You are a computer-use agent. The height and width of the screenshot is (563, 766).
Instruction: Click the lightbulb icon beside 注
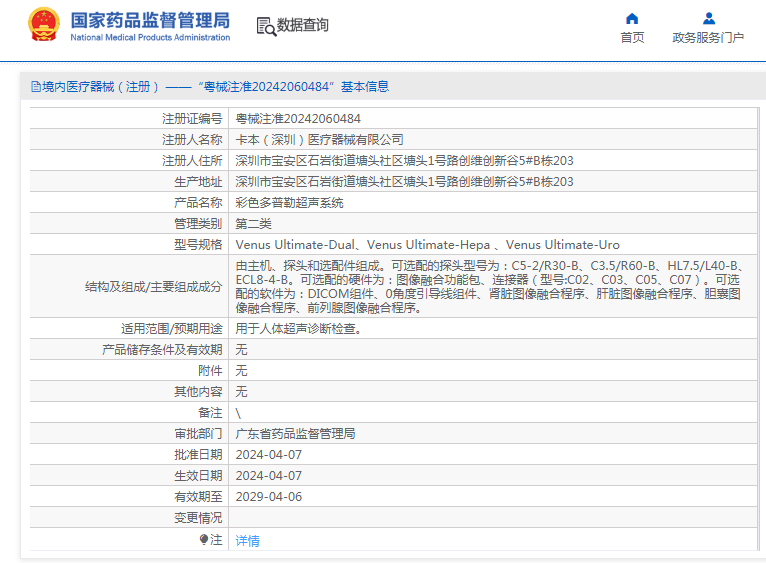point(204,539)
